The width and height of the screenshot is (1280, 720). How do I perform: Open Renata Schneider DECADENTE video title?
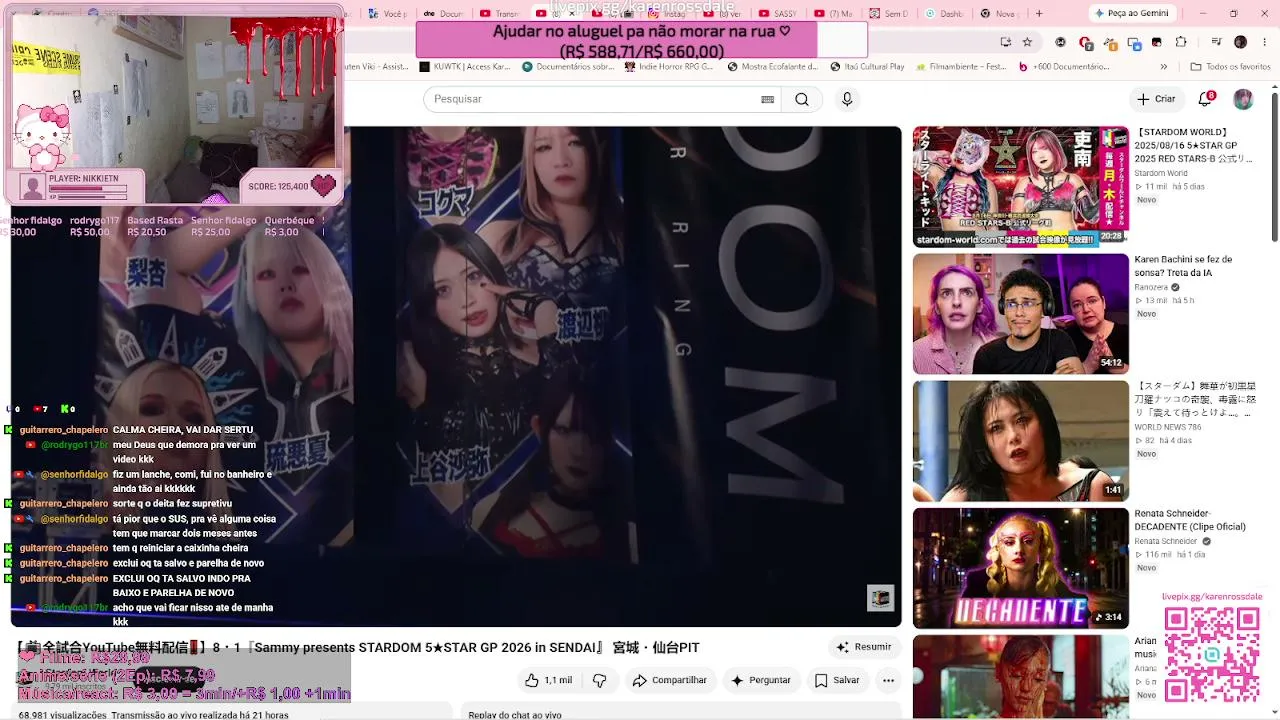1190,520
